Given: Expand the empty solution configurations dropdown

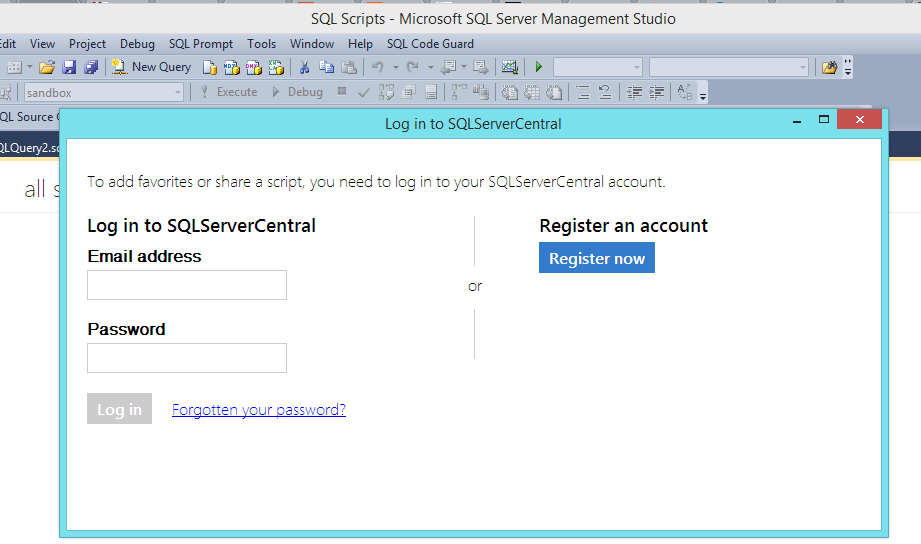Looking at the screenshot, I should pyautogui.click(x=636, y=67).
